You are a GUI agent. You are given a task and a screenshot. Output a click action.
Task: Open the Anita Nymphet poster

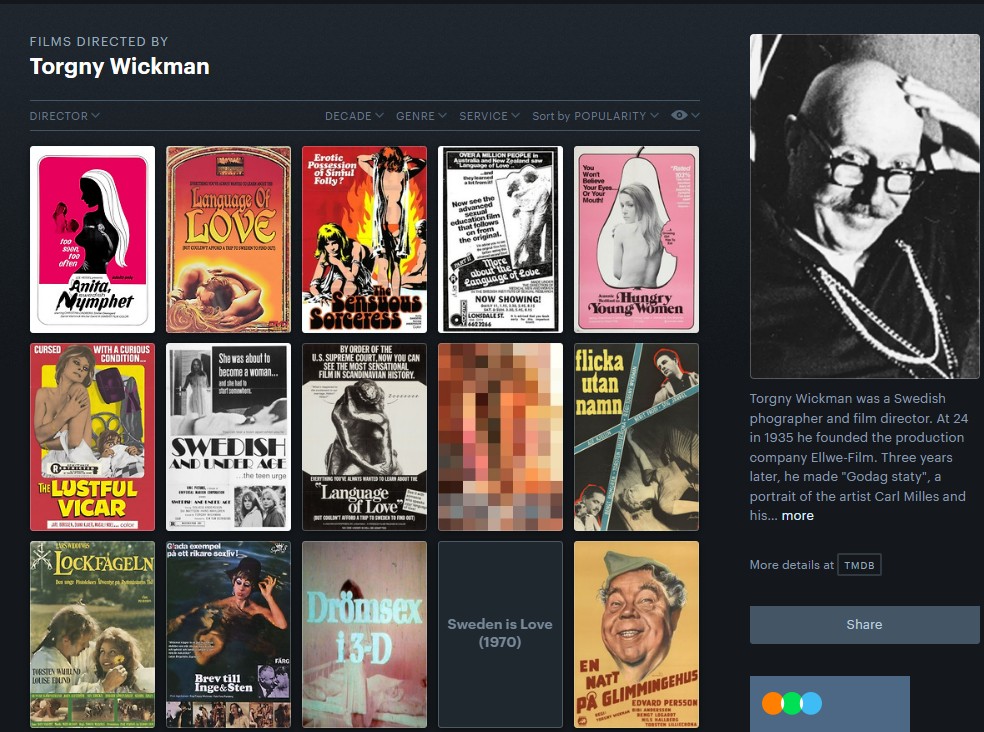92,239
